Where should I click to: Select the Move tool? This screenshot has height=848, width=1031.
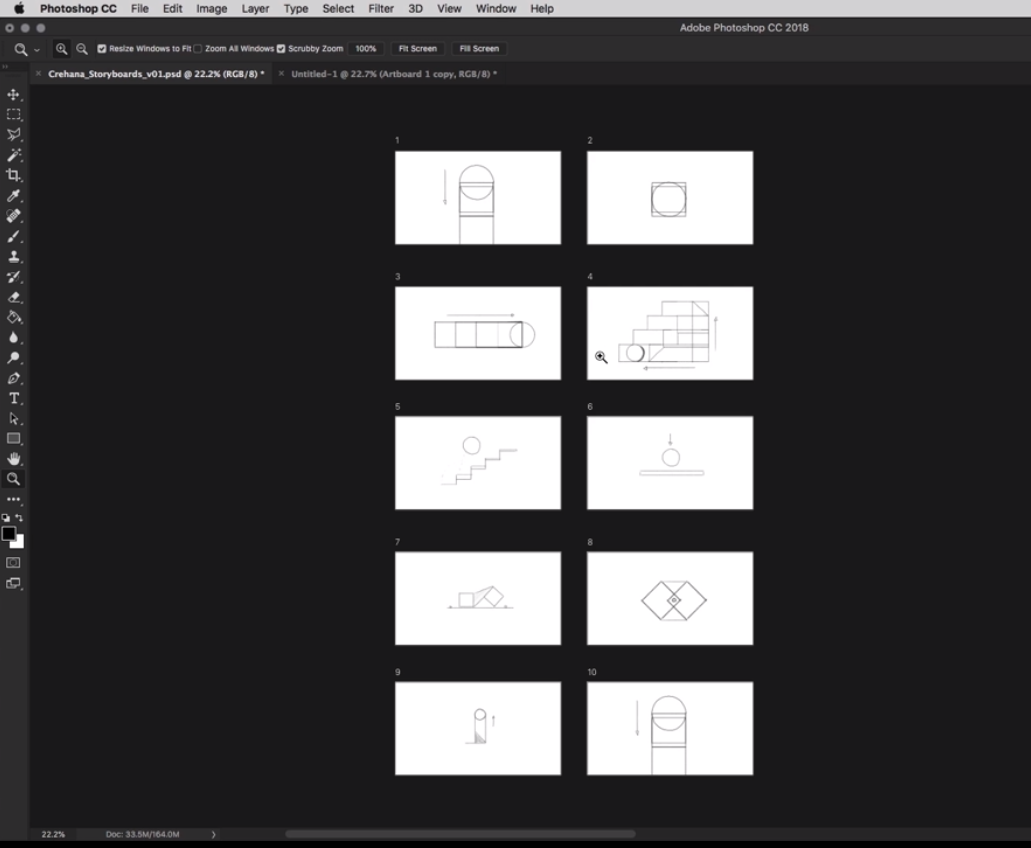click(x=14, y=94)
